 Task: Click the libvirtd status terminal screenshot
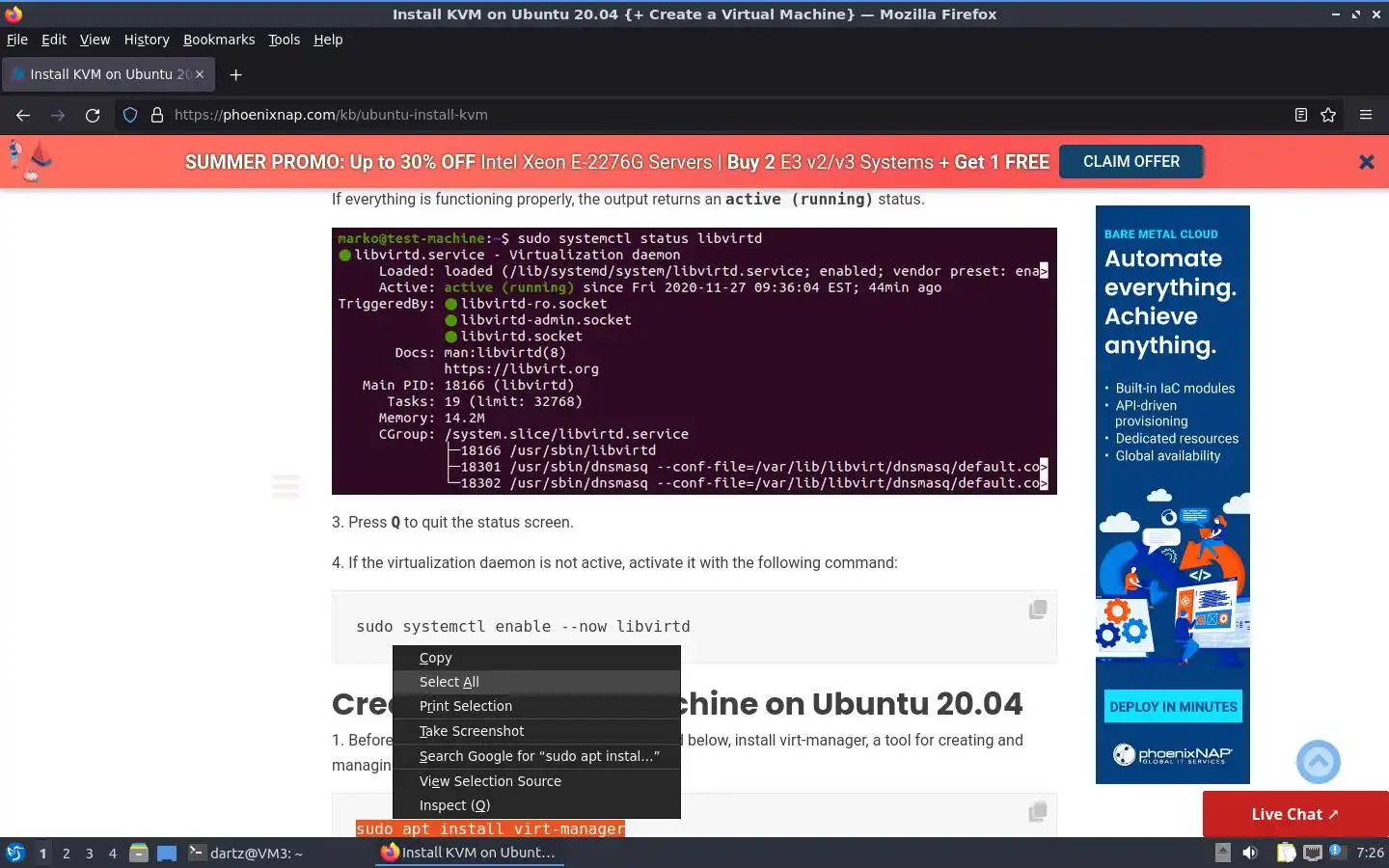[x=694, y=361]
